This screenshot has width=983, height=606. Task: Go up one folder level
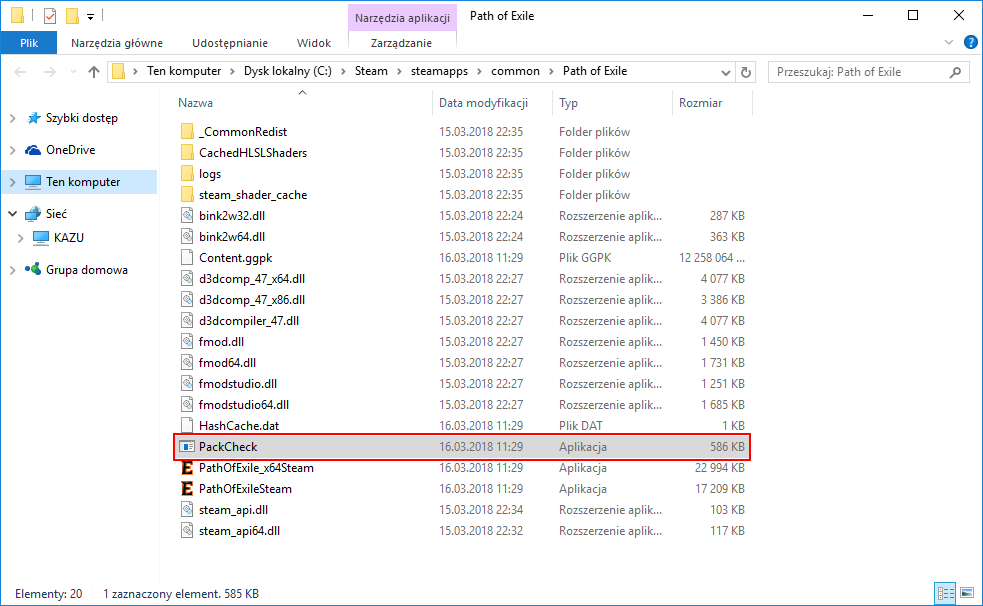pos(94,72)
